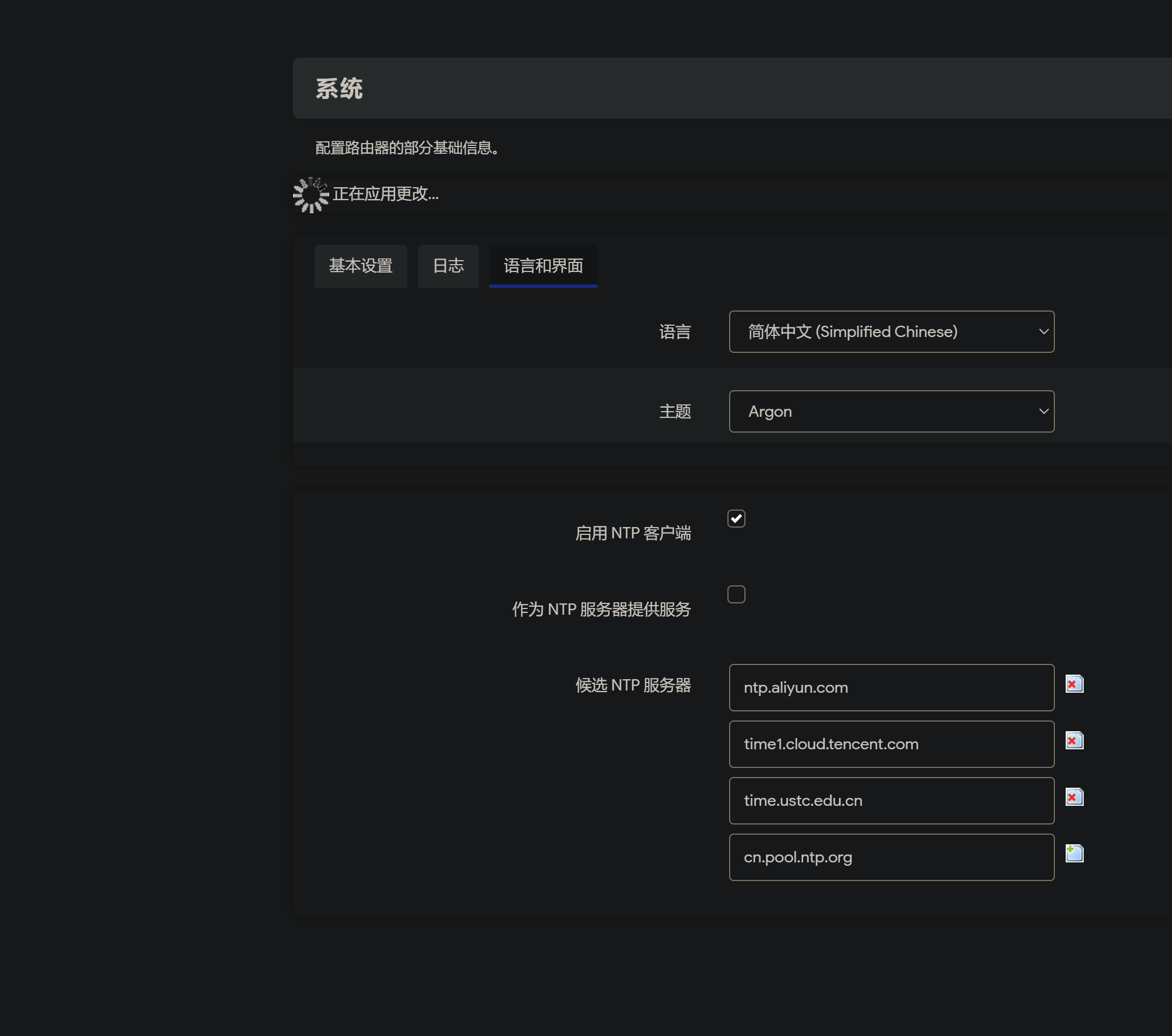Add a new NTP server entry below cn.pool.ntp.org
Screen dimensions: 1172x1036
point(1075,854)
